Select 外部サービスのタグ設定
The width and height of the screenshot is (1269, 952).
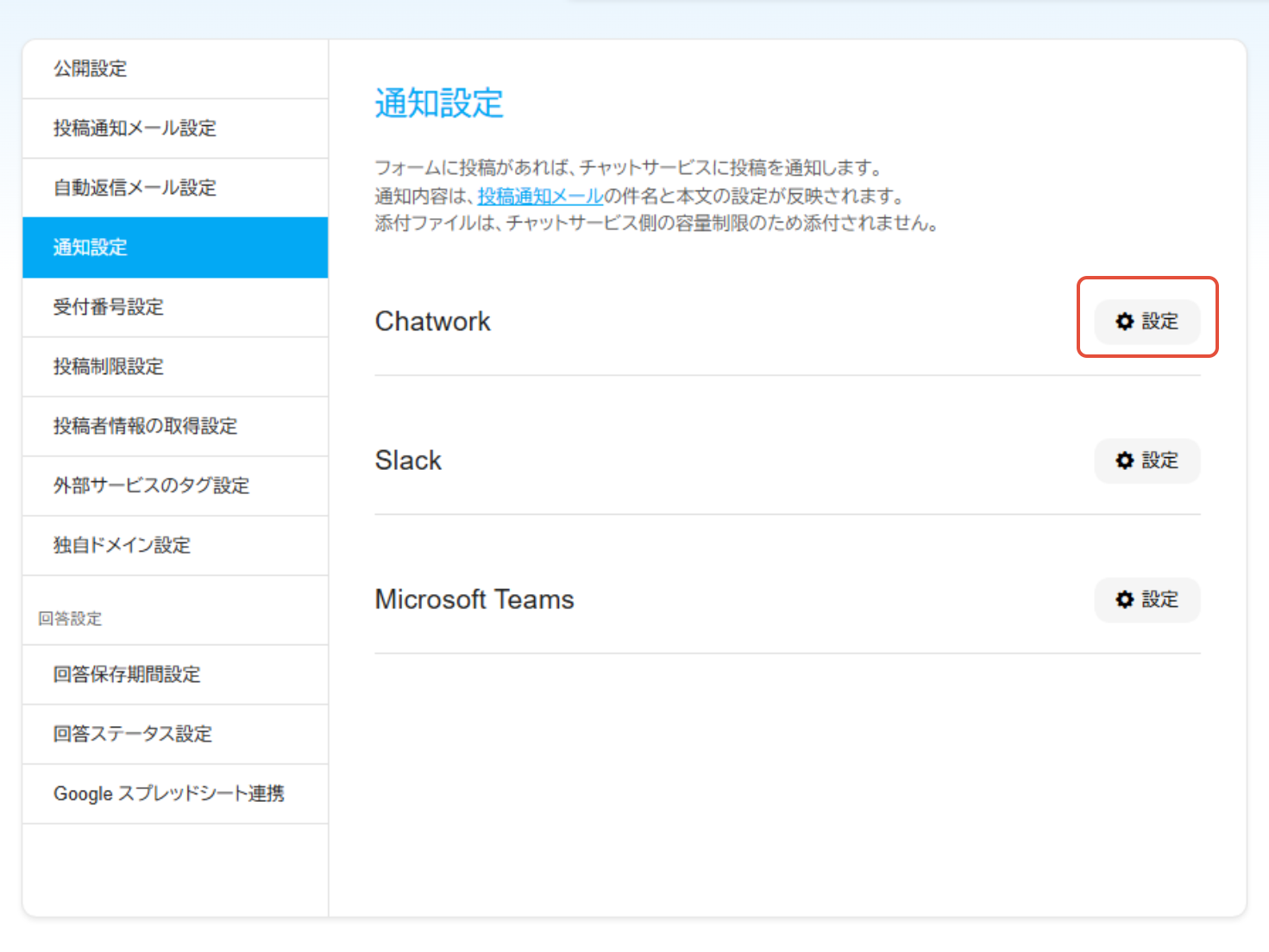(175, 485)
